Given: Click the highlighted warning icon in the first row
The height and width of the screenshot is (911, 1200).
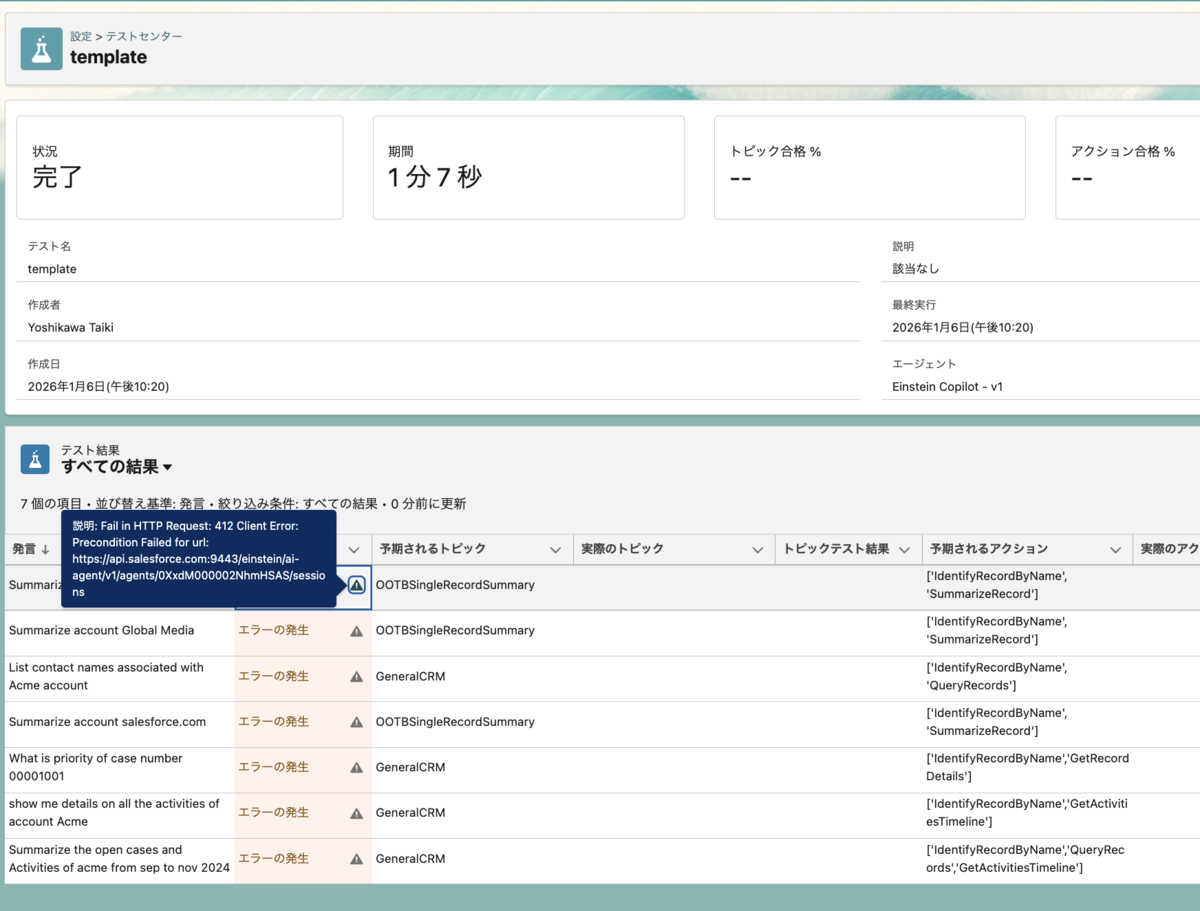Looking at the screenshot, I should 357,585.
